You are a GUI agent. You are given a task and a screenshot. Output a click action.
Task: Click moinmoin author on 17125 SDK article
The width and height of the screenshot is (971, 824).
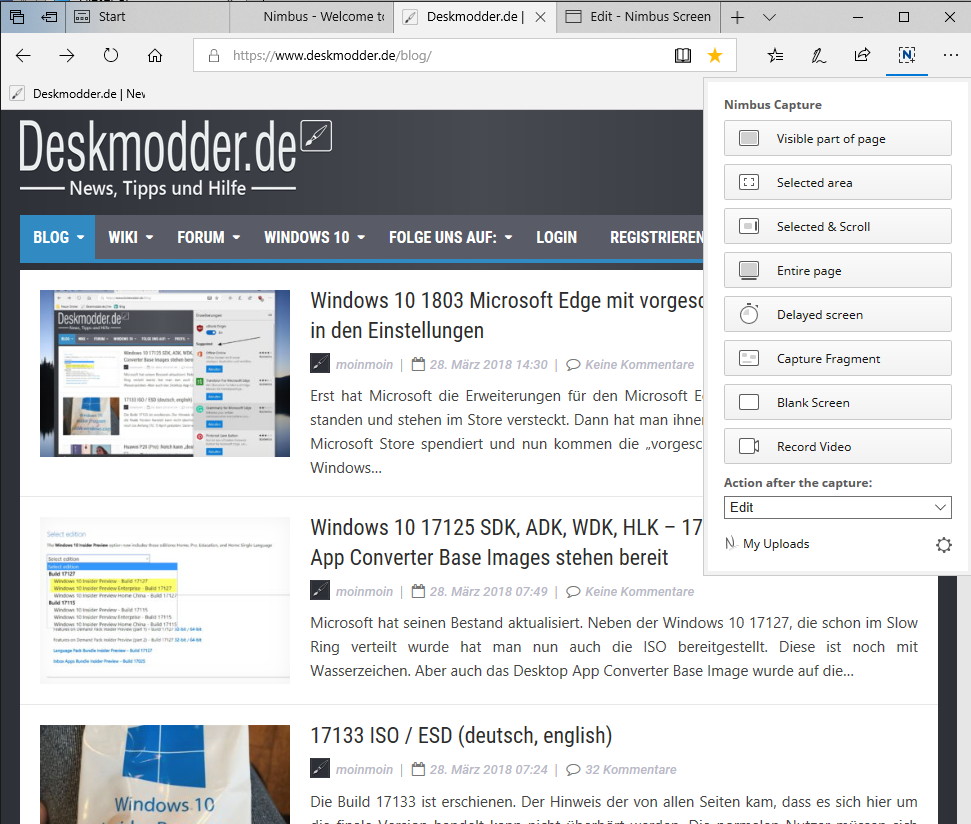click(x=364, y=592)
